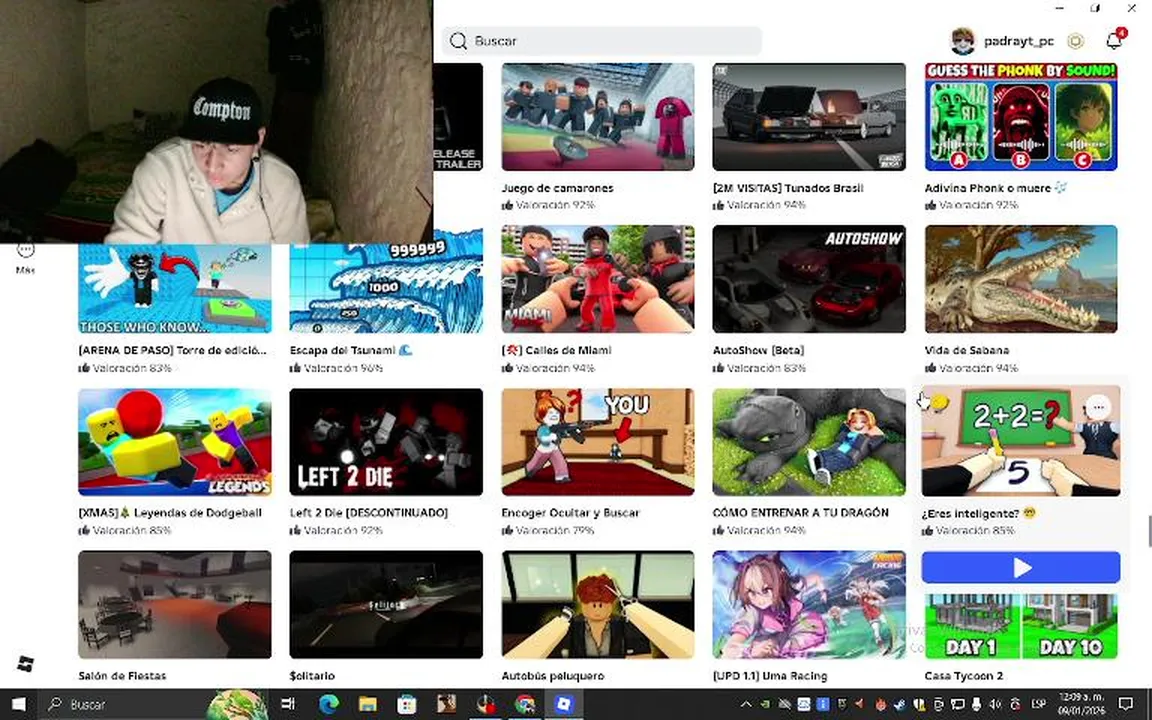Click Valoración 79% under Encoger Ocultar y Buscar

(548, 530)
